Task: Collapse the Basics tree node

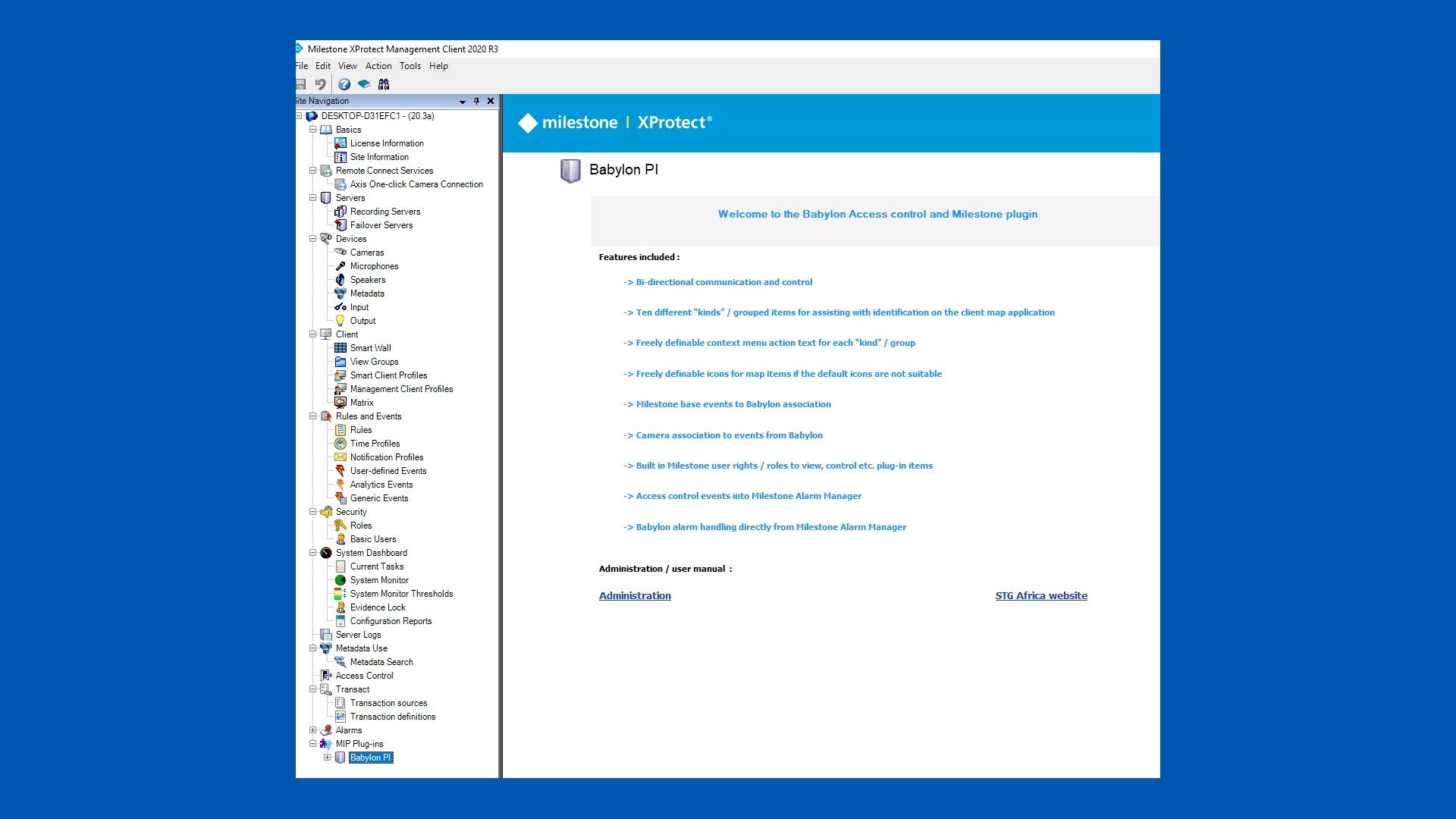Action: click(x=312, y=130)
